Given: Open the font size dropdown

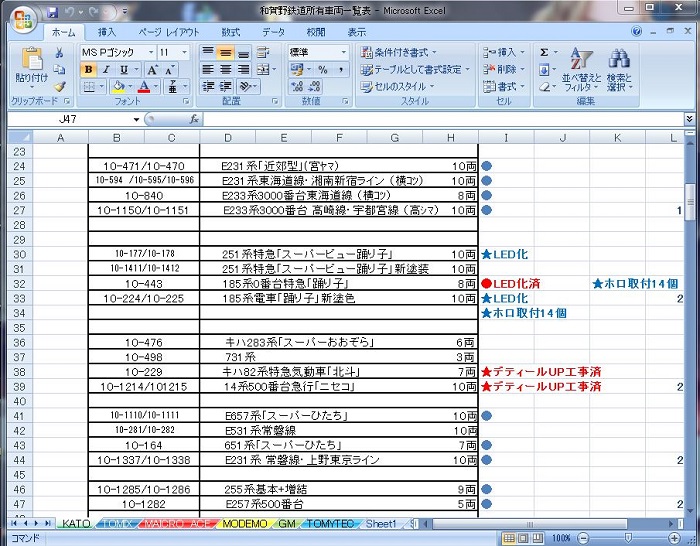Looking at the screenshot, I should pos(184,52).
